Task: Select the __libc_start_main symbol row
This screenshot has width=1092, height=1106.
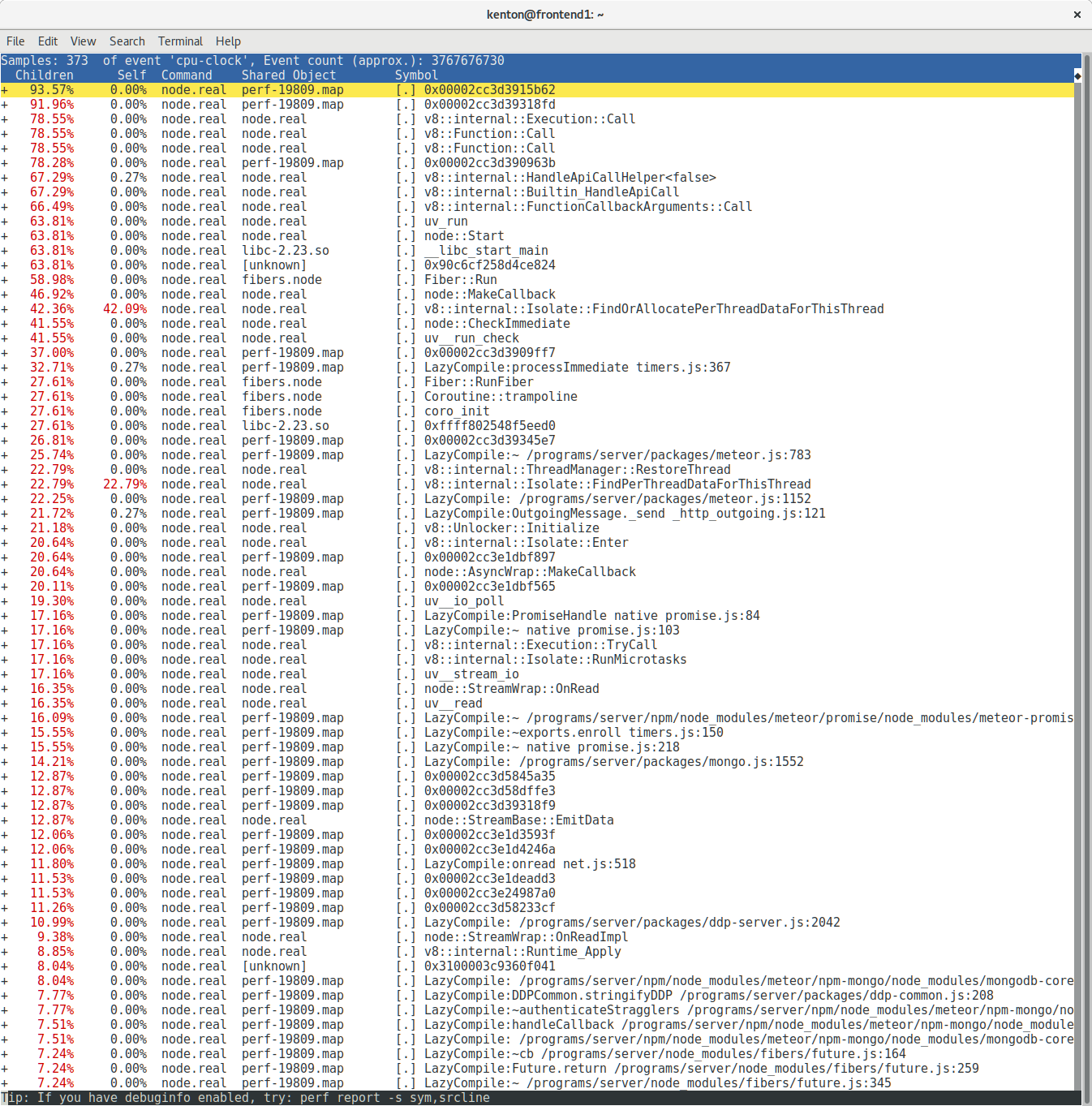Action: (485, 251)
